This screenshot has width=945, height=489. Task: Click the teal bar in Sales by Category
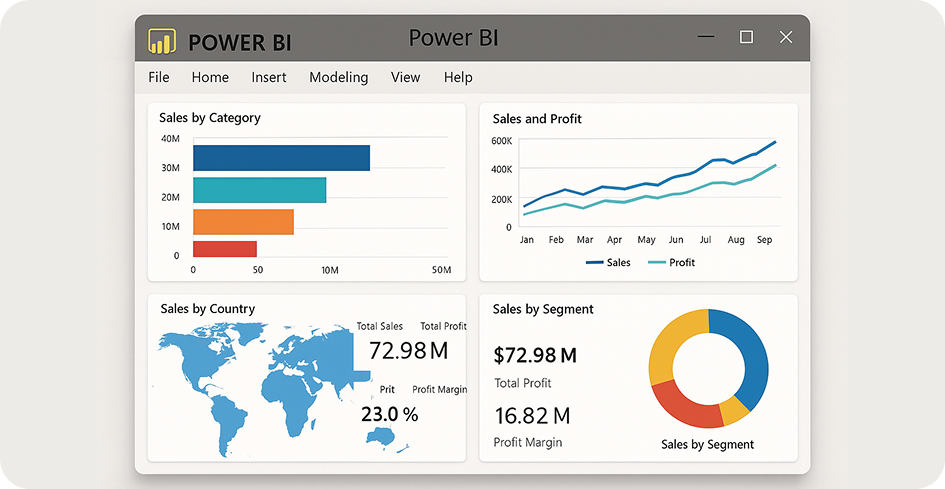[259, 190]
